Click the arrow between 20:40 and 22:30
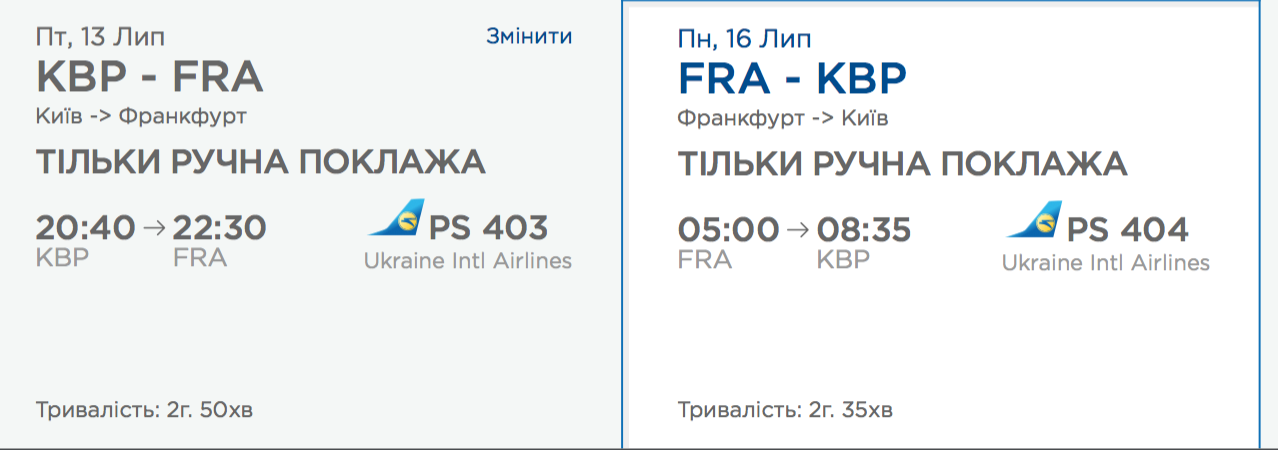This screenshot has height=450, width=1278. click(153, 228)
